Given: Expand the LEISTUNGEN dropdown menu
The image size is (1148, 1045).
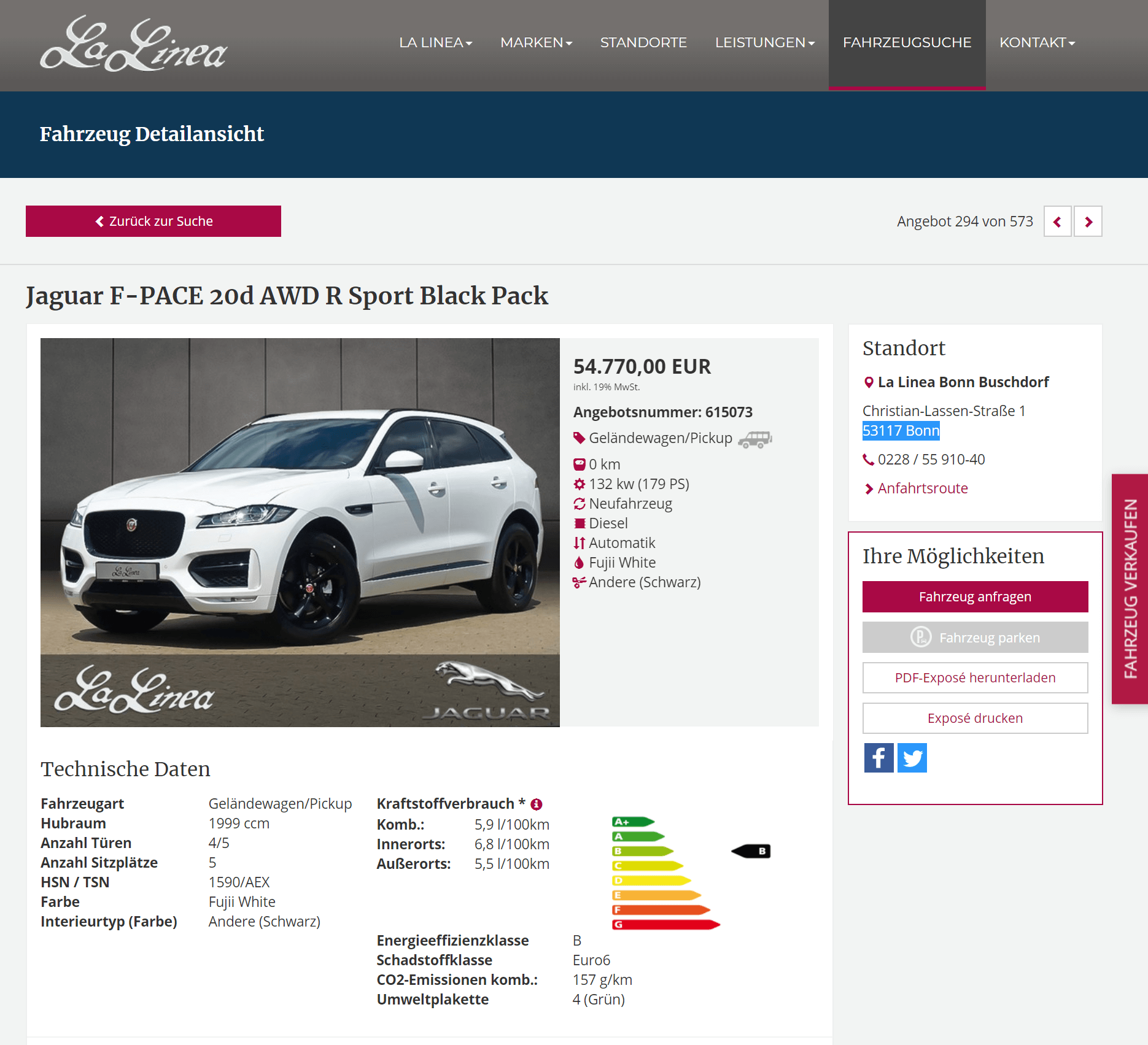Looking at the screenshot, I should click(x=765, y=42).
